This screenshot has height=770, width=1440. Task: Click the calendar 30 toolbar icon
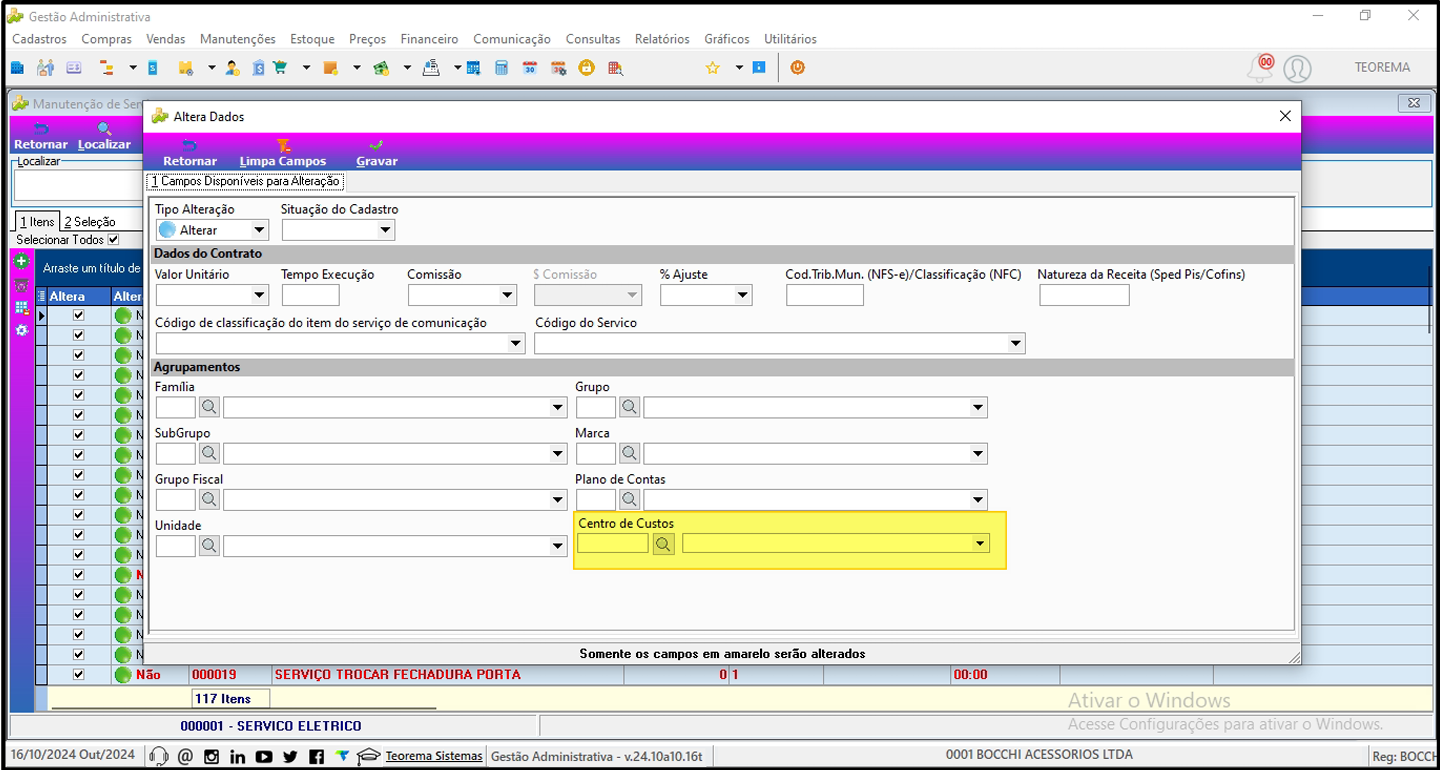[530, 68]
